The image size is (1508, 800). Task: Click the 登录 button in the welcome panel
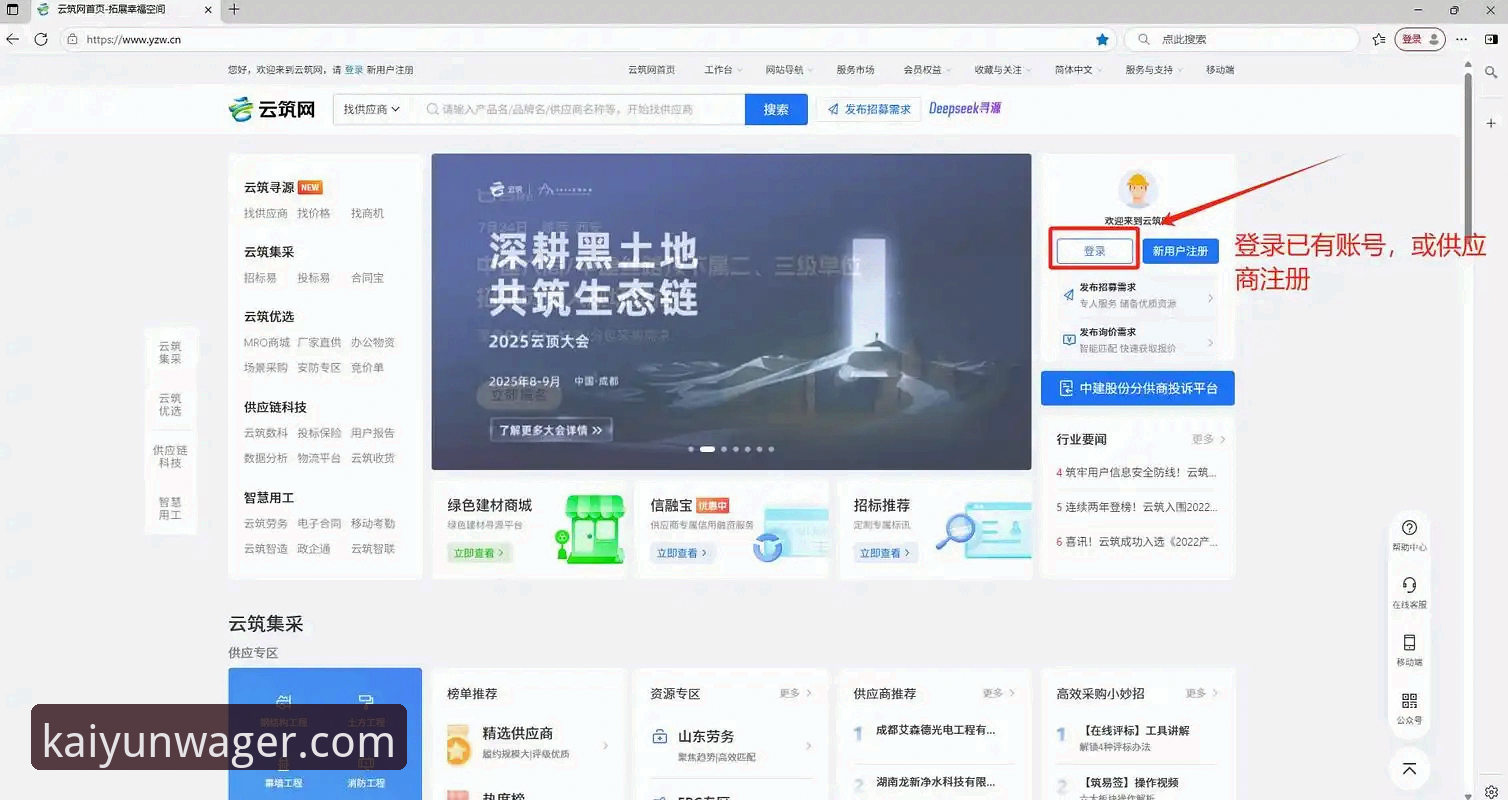pyautogui.click(x=1095, y=251)
